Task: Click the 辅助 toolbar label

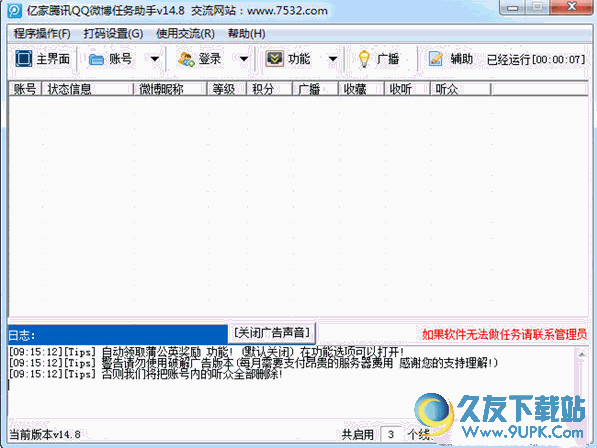Action: click(x=461, y=59)
